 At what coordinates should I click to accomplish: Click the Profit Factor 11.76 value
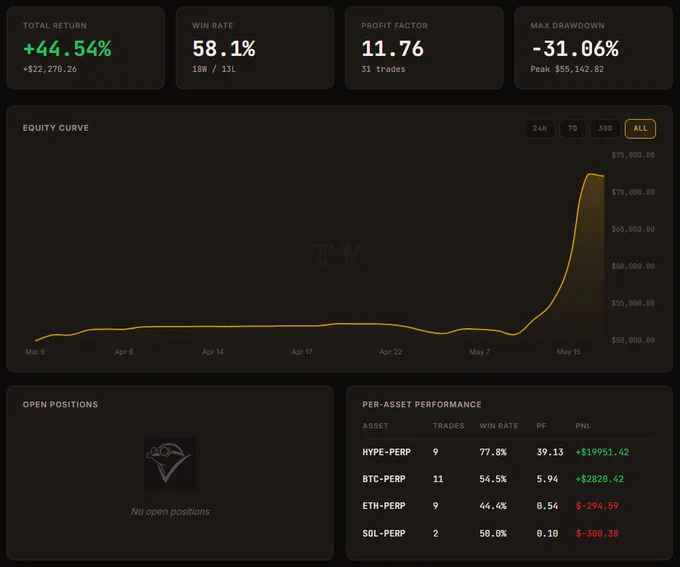(x=392, y=48)
